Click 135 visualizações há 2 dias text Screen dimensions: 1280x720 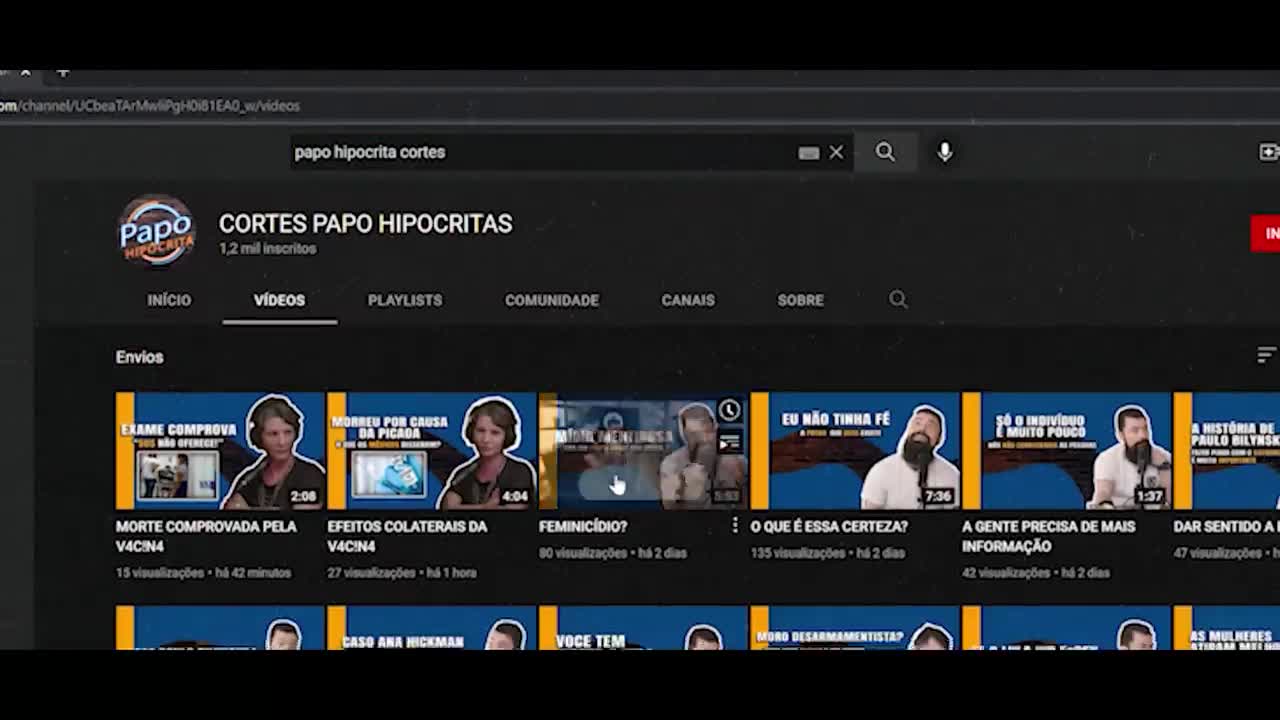[x=827, y=553]
